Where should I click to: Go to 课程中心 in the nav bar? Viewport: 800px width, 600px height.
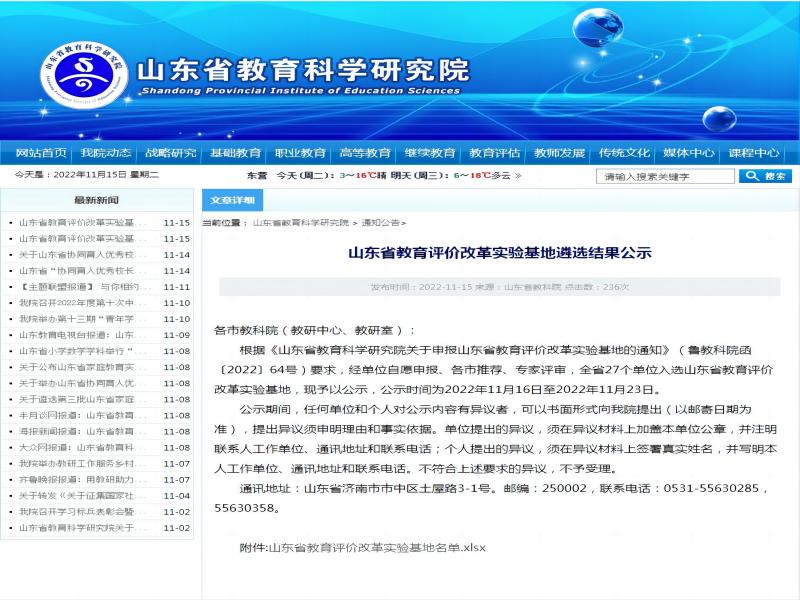[753, 153]
